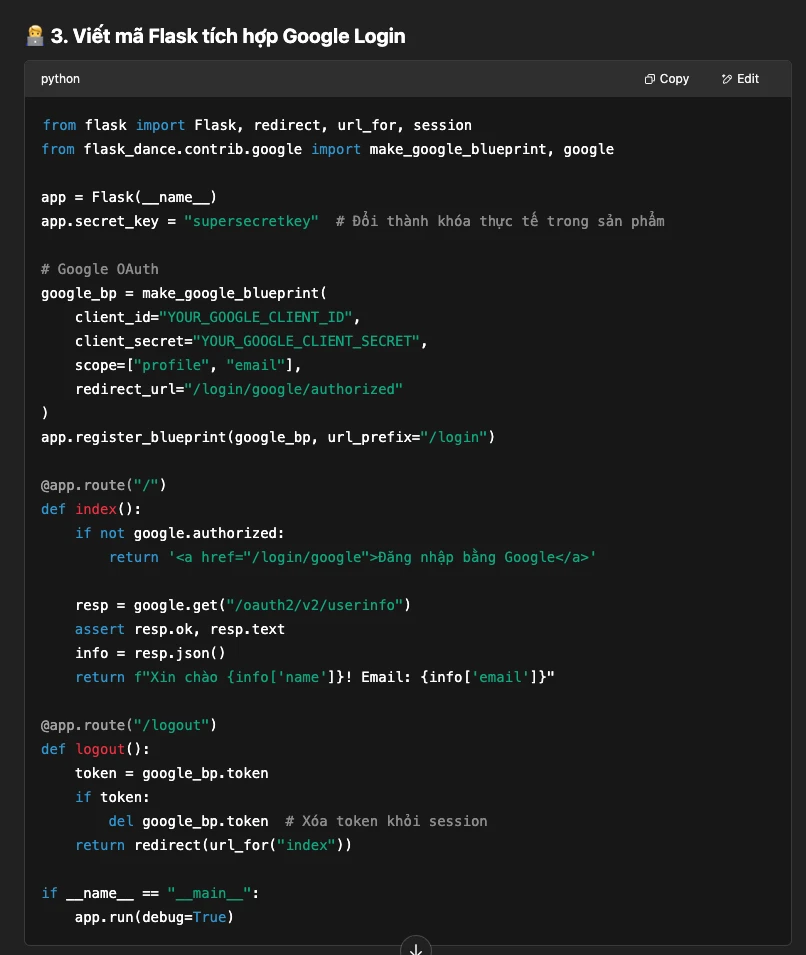Click the scroll-to-bottom arrow button
Viewport: 806px width, 955px height.
[x=416, y=948]
